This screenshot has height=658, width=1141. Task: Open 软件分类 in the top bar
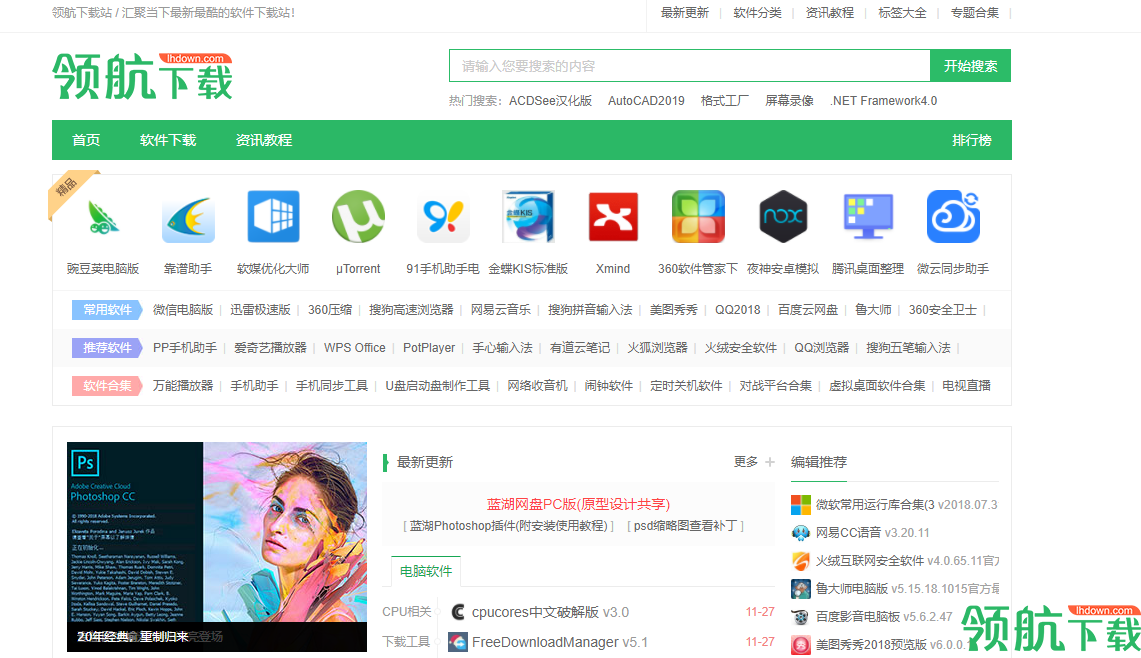758,12
